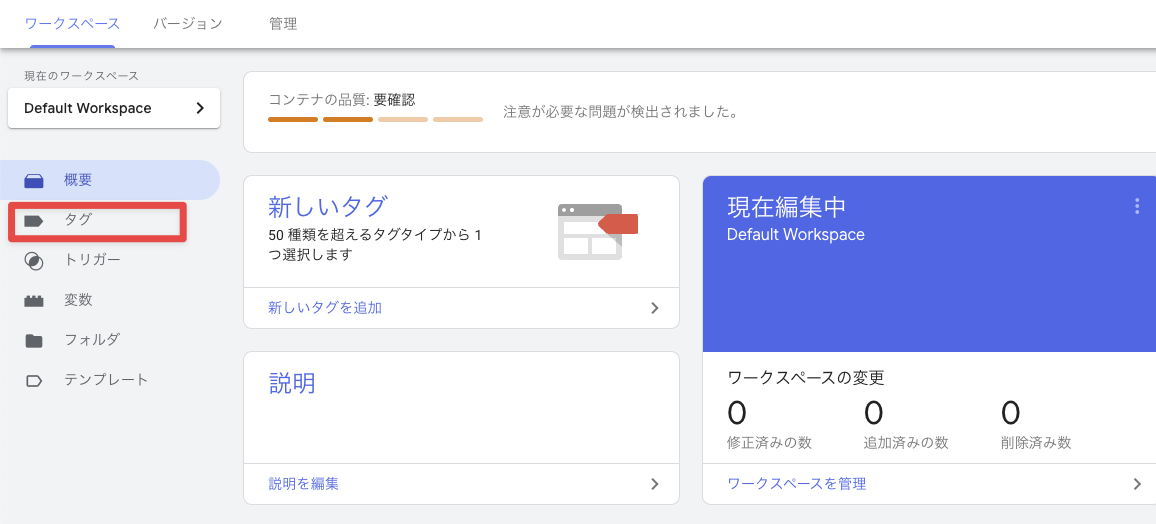Click the 注意が必要な問題が検出されました message
Viewport: 1156px width, 524px height.
tap(620, 112)
